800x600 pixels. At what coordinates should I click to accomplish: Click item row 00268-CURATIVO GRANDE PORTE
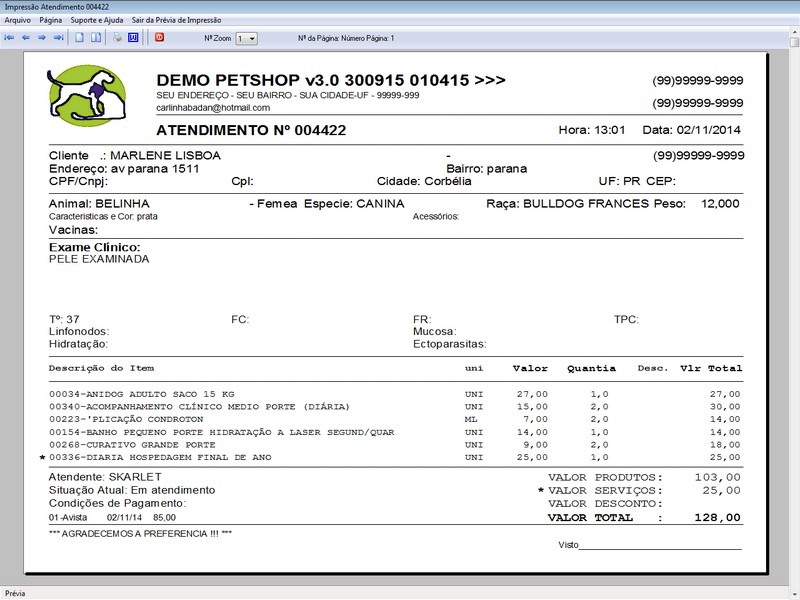[394, 445]
